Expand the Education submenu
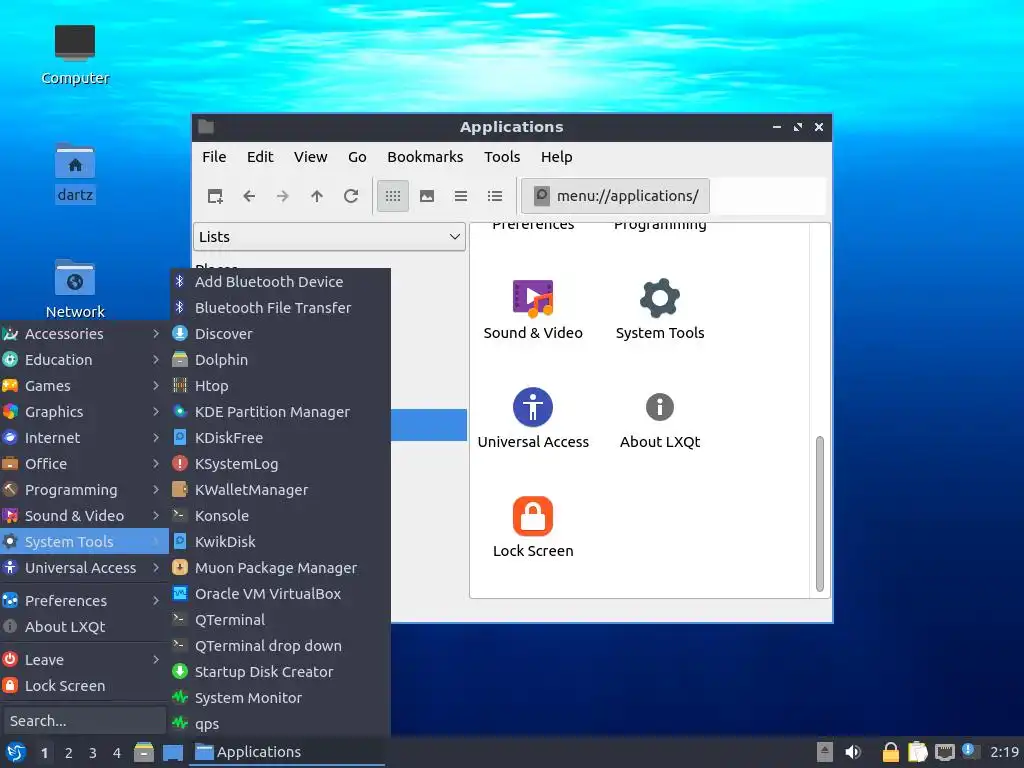Image resolution: width=1024 pixels, height=768 pixels. coord(84,360)
